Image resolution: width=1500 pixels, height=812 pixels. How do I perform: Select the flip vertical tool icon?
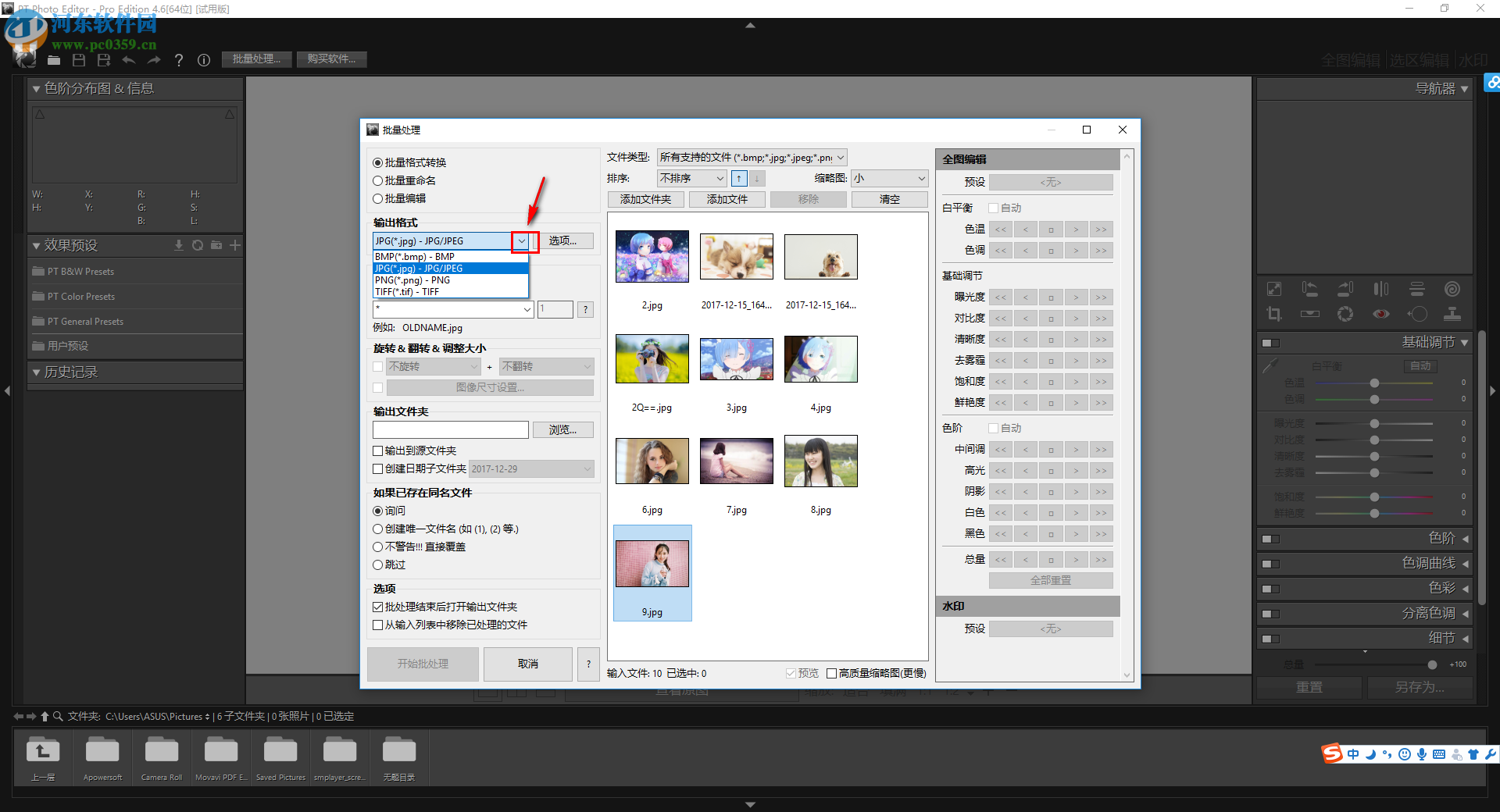(1417, 290)
